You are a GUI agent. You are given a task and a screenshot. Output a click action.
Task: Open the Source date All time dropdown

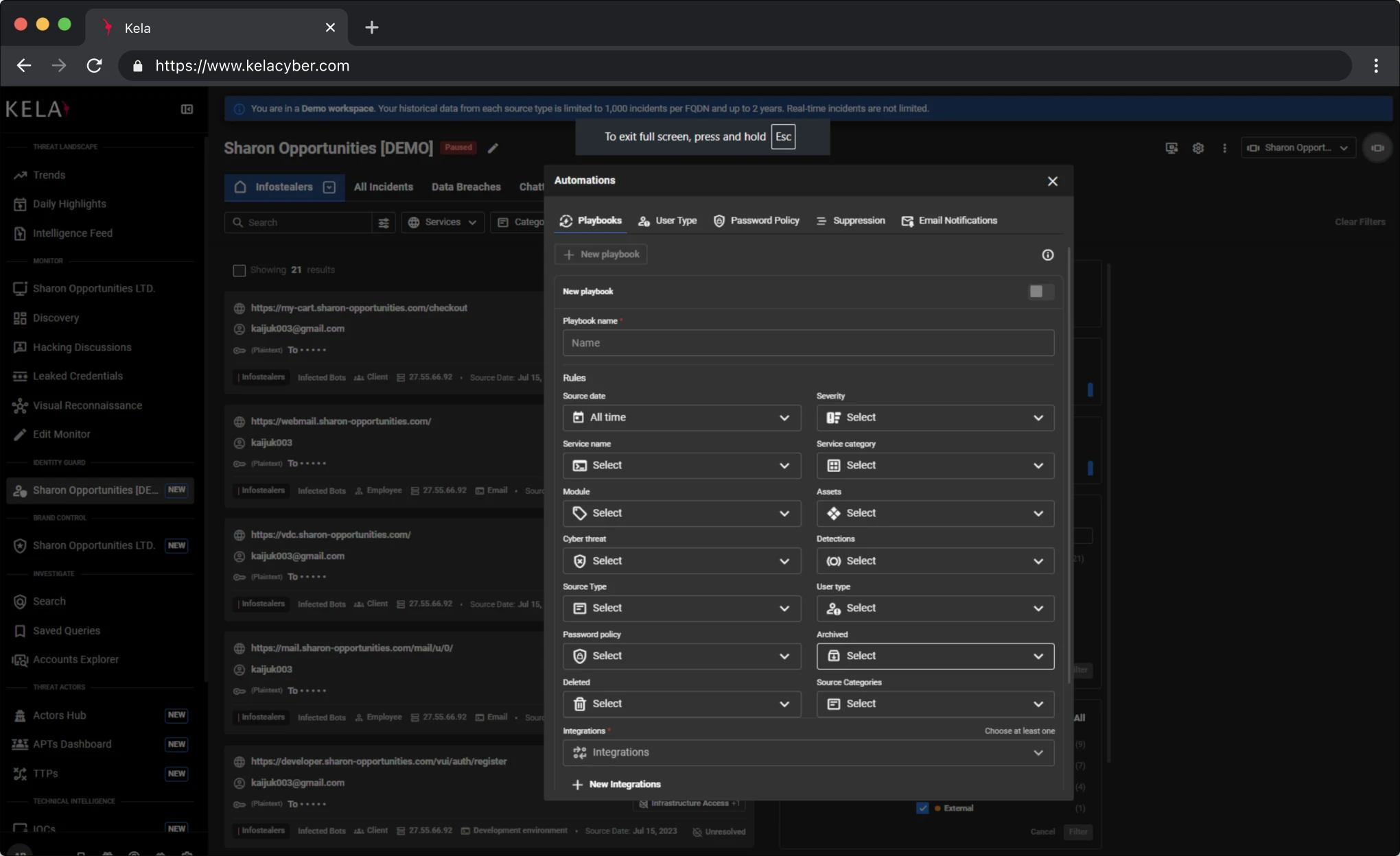(681, 418)
